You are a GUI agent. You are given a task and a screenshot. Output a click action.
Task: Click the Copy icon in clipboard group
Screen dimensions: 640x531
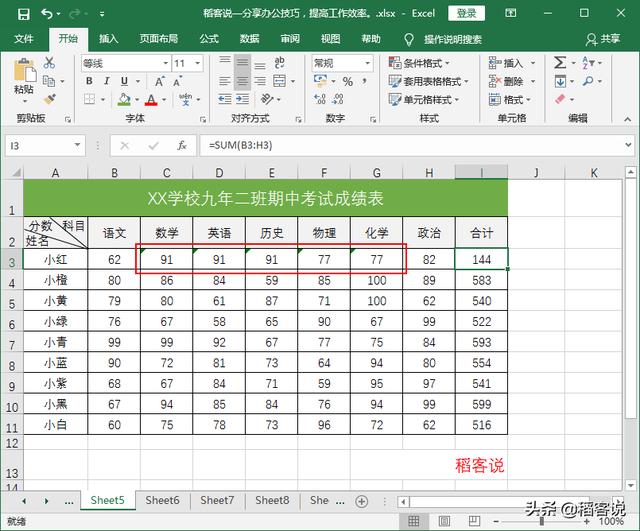click(49, 81)
